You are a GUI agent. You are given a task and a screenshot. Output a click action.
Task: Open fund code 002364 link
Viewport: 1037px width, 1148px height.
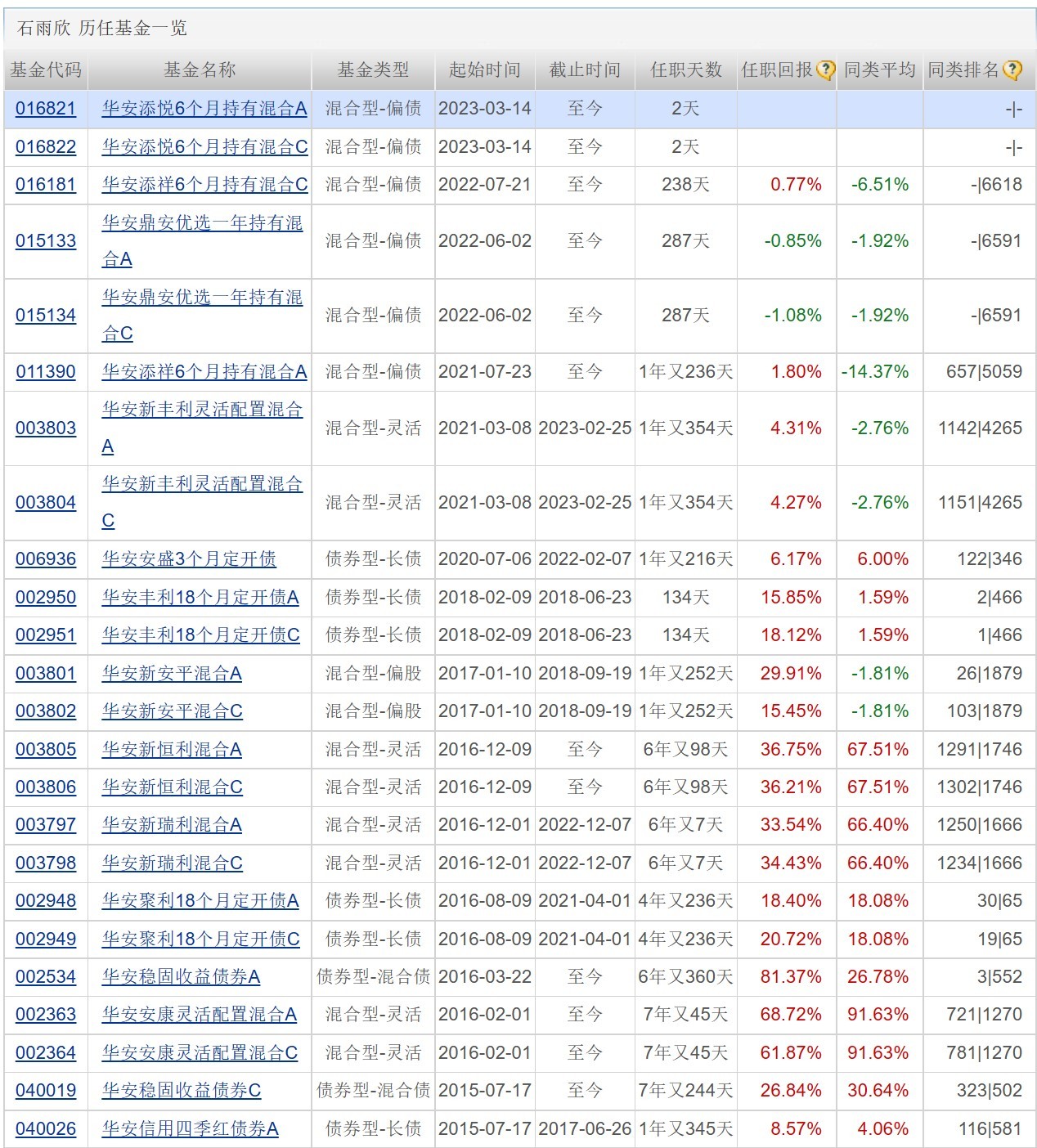point(46,1053)
